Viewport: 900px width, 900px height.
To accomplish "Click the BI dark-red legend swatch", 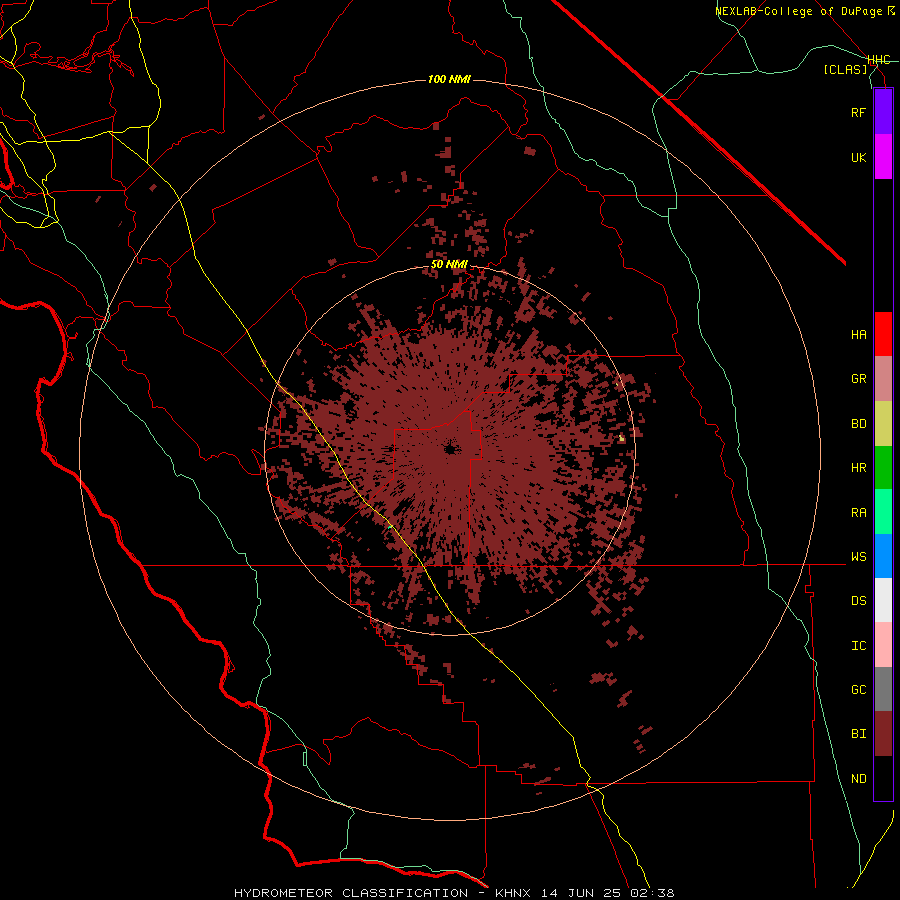I will point(883,734).
